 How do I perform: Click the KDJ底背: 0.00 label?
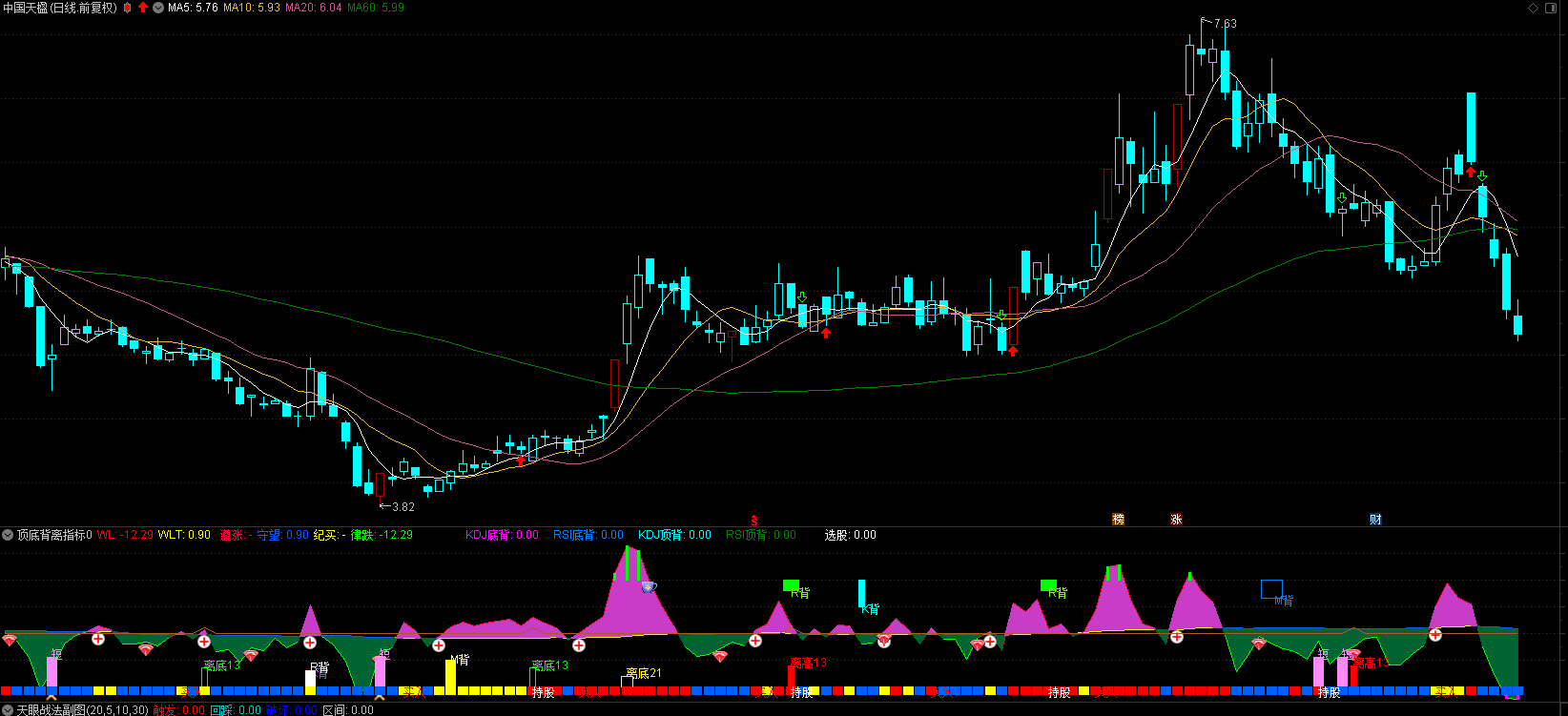click(502, 535)
